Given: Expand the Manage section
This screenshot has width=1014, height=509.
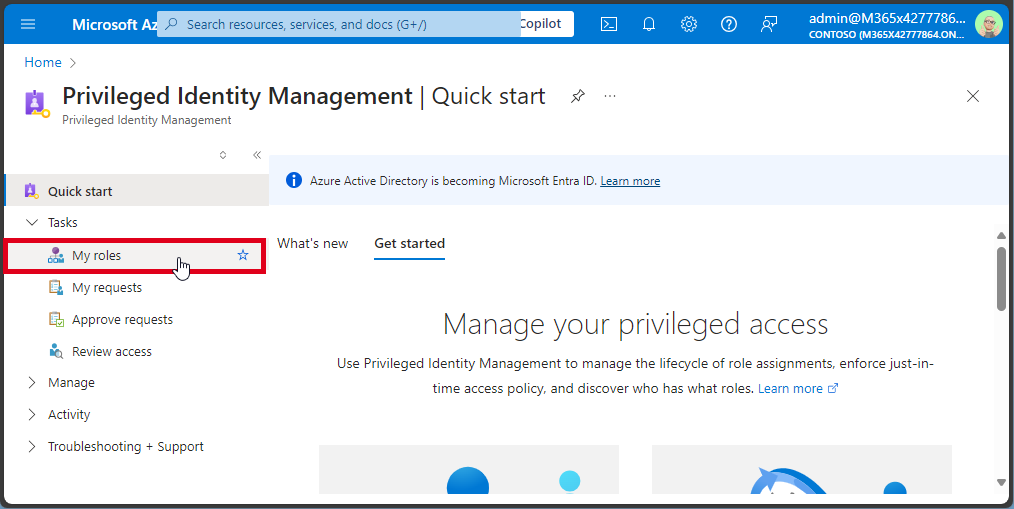Looking at the screenshot, I should (x=32, y=383).
